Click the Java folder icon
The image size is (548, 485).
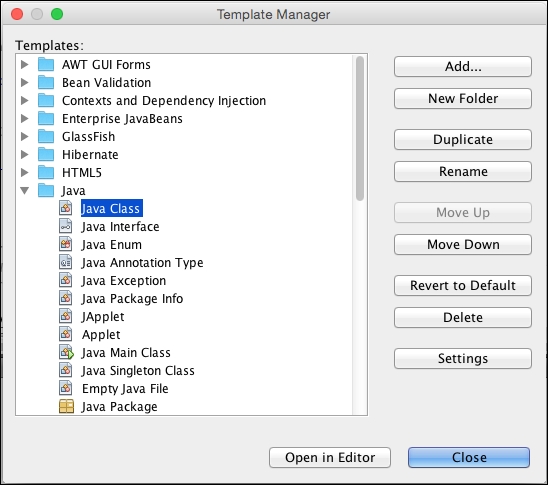[x=46, y=190]
